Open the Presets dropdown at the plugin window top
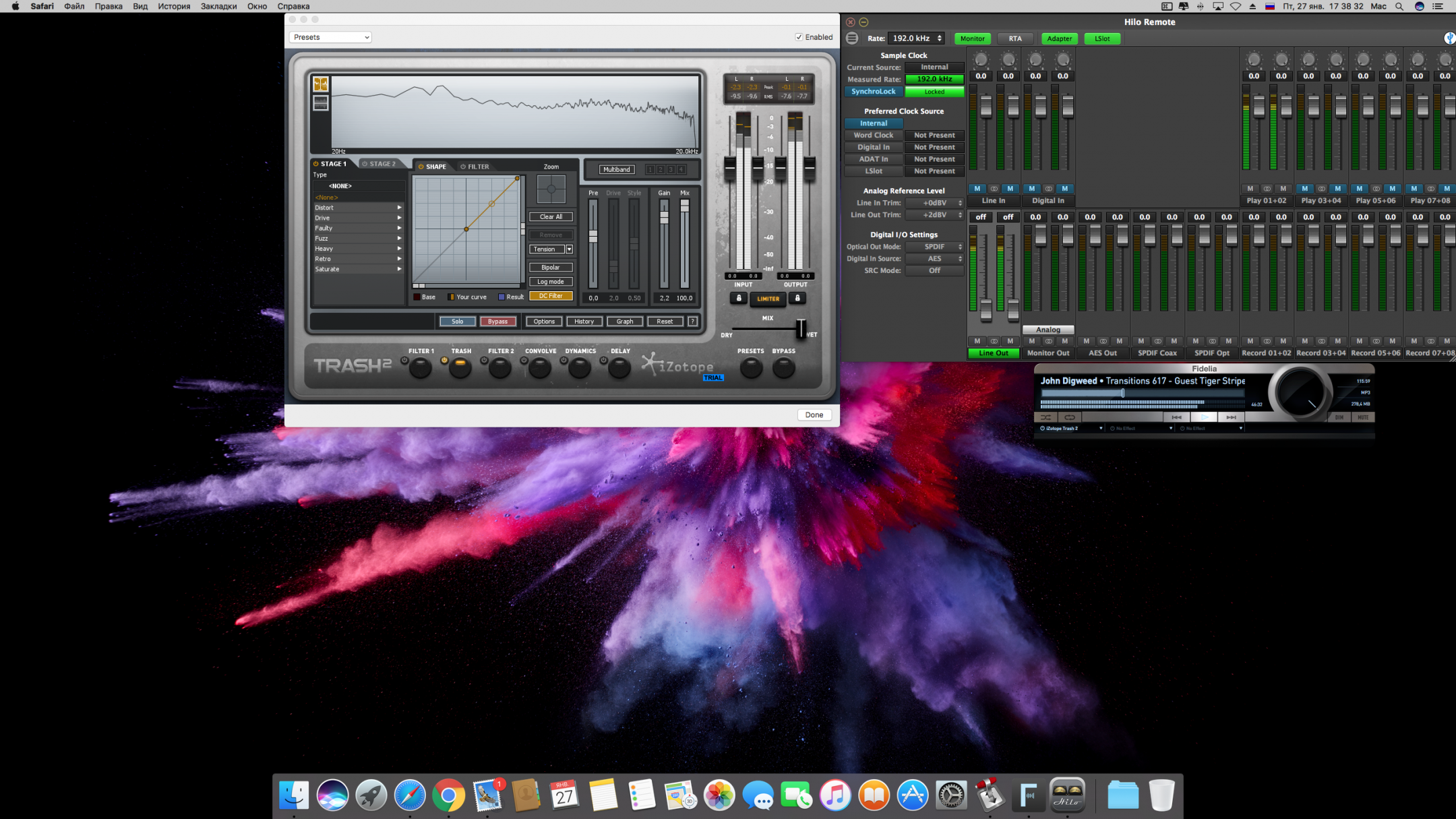1456x819 pixels. click(331, 37)
